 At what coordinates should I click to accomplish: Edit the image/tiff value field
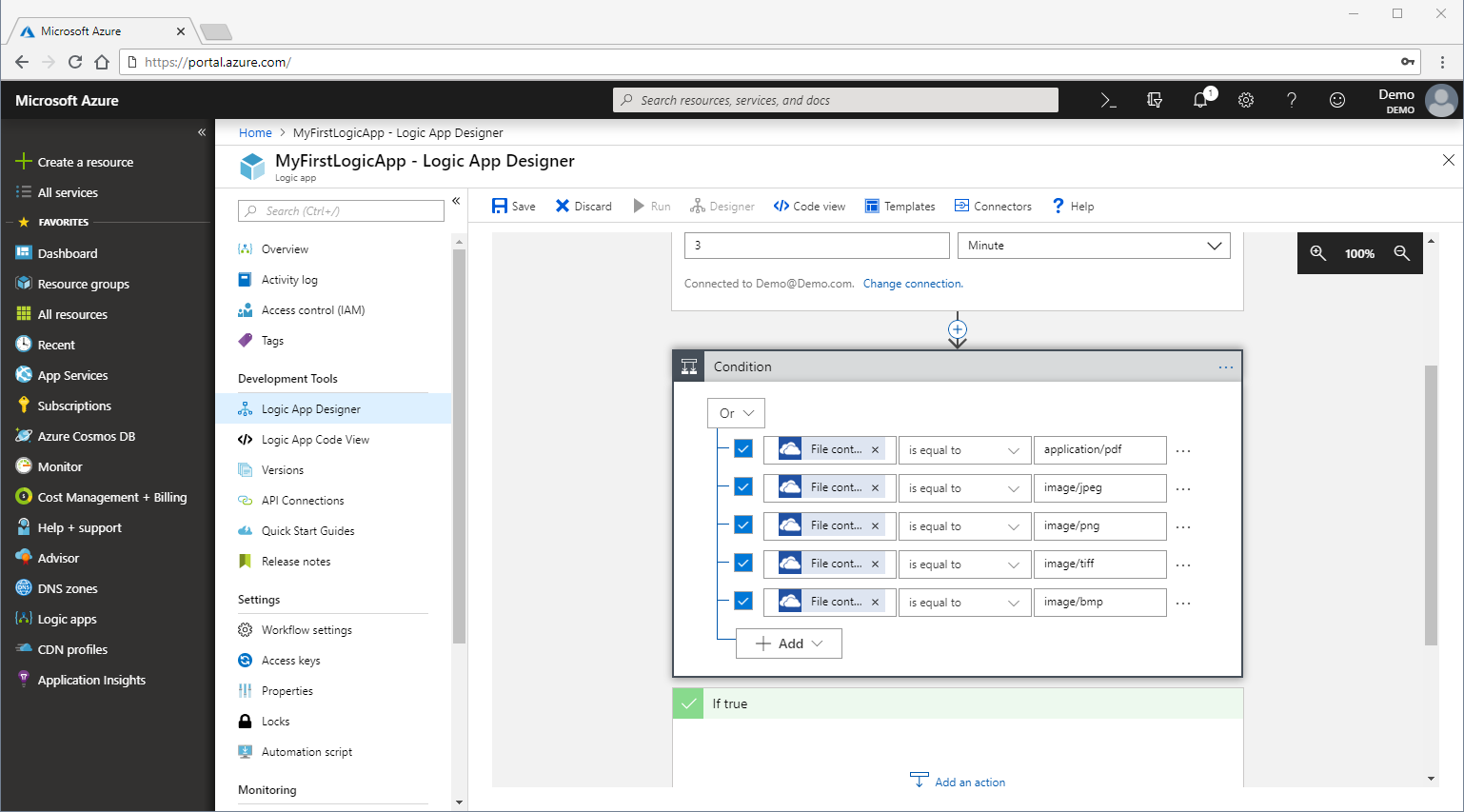pyautogui.click(x=1100, y=564)
